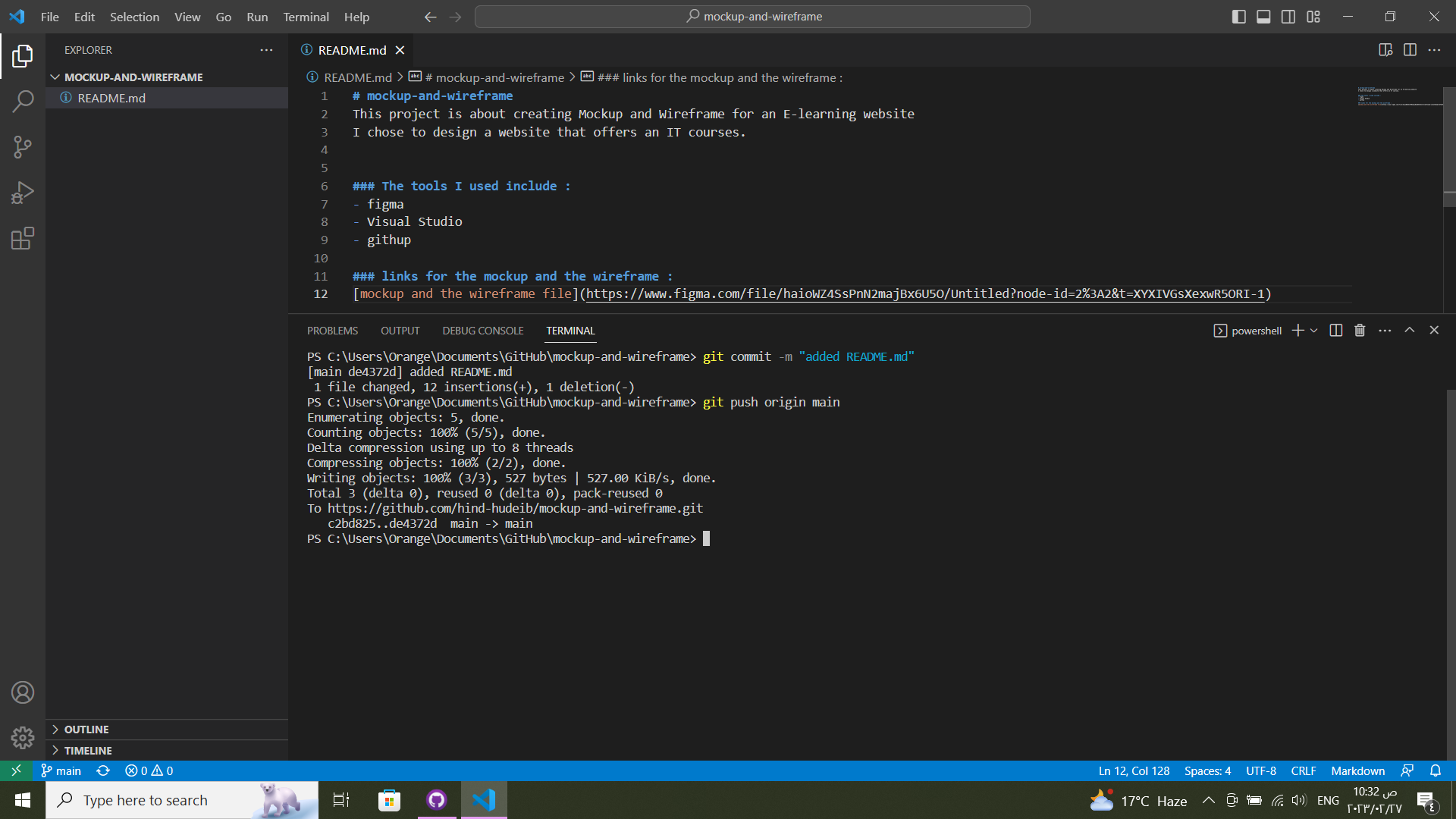Viewport: 1456px width, 819px height.
Task: Split the terminal pane
Action: (x=1335, y=330)
